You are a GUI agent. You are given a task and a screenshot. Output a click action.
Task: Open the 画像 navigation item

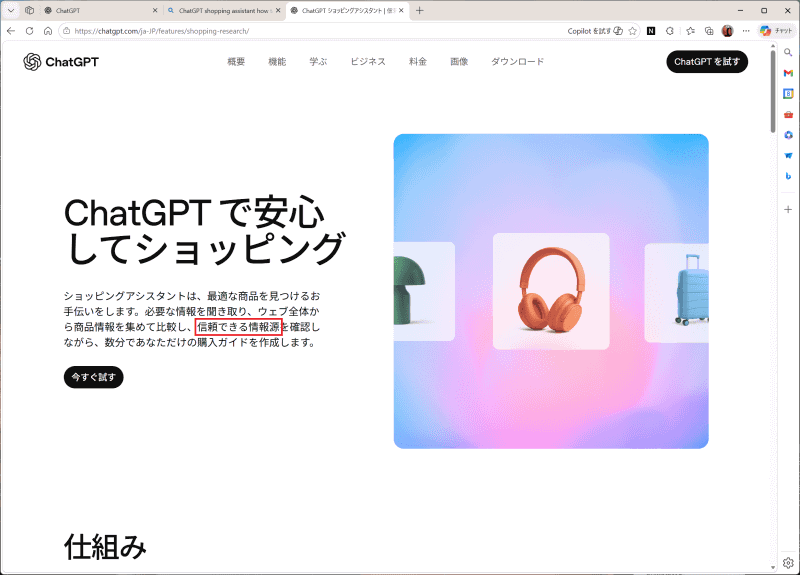(x=459, y=62)
